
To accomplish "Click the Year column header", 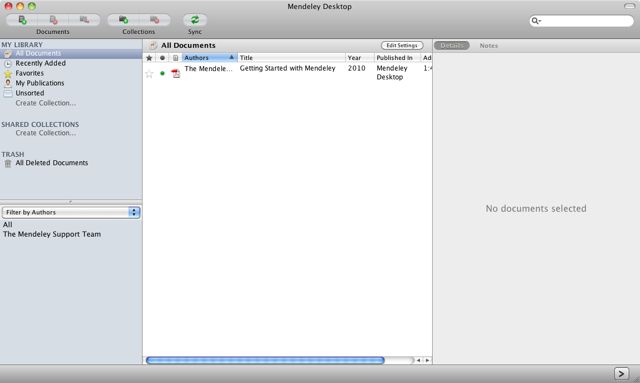I will (360, 58).
